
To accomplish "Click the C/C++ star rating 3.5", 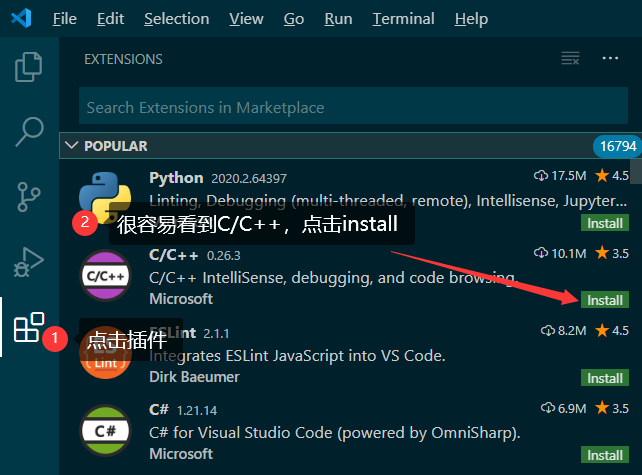I will 612,253.
